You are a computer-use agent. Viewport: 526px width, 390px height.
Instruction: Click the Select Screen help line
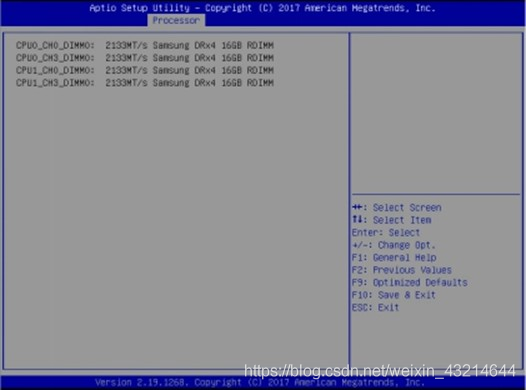(397, 208)
